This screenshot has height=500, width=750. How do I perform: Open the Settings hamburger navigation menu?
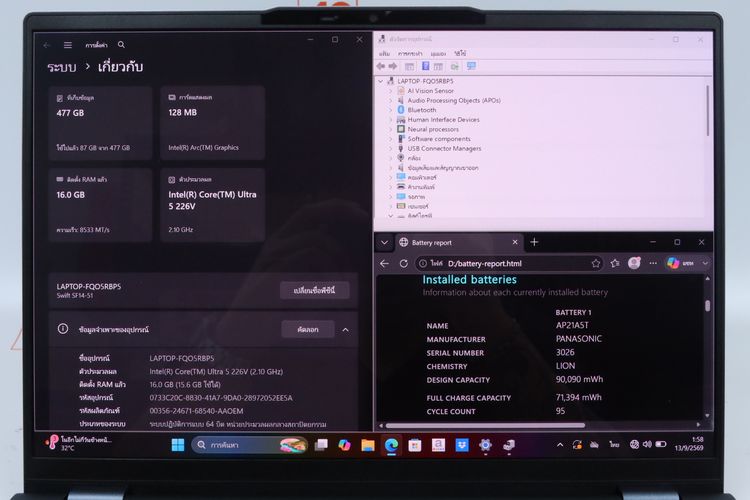click(68, 45)
